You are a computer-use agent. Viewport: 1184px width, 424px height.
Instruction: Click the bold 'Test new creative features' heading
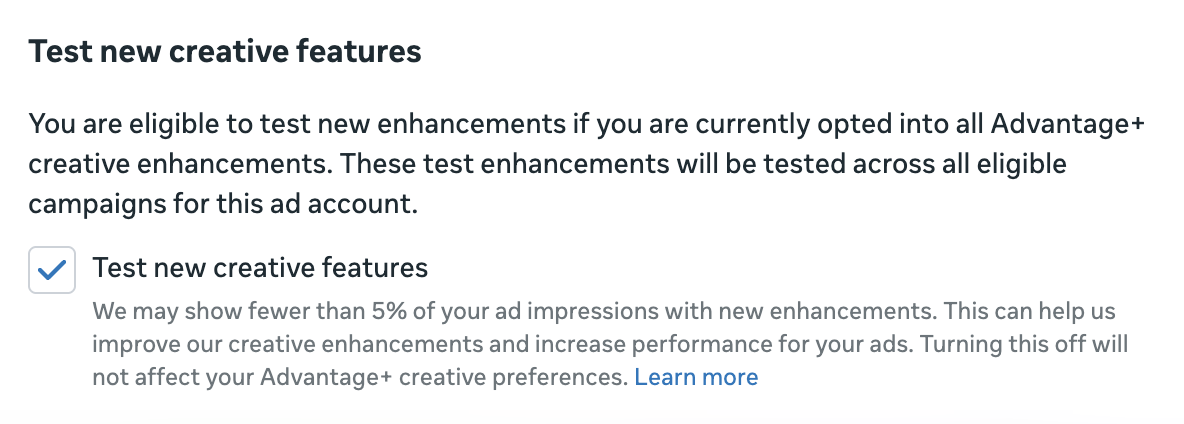pyautogui.click(x=225, y=52)
